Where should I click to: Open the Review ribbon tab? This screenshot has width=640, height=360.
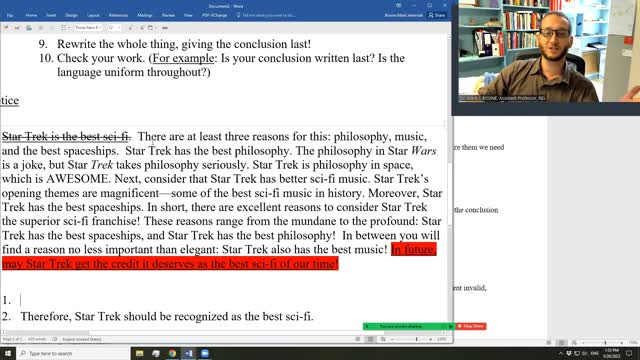(x=168, y=15)
